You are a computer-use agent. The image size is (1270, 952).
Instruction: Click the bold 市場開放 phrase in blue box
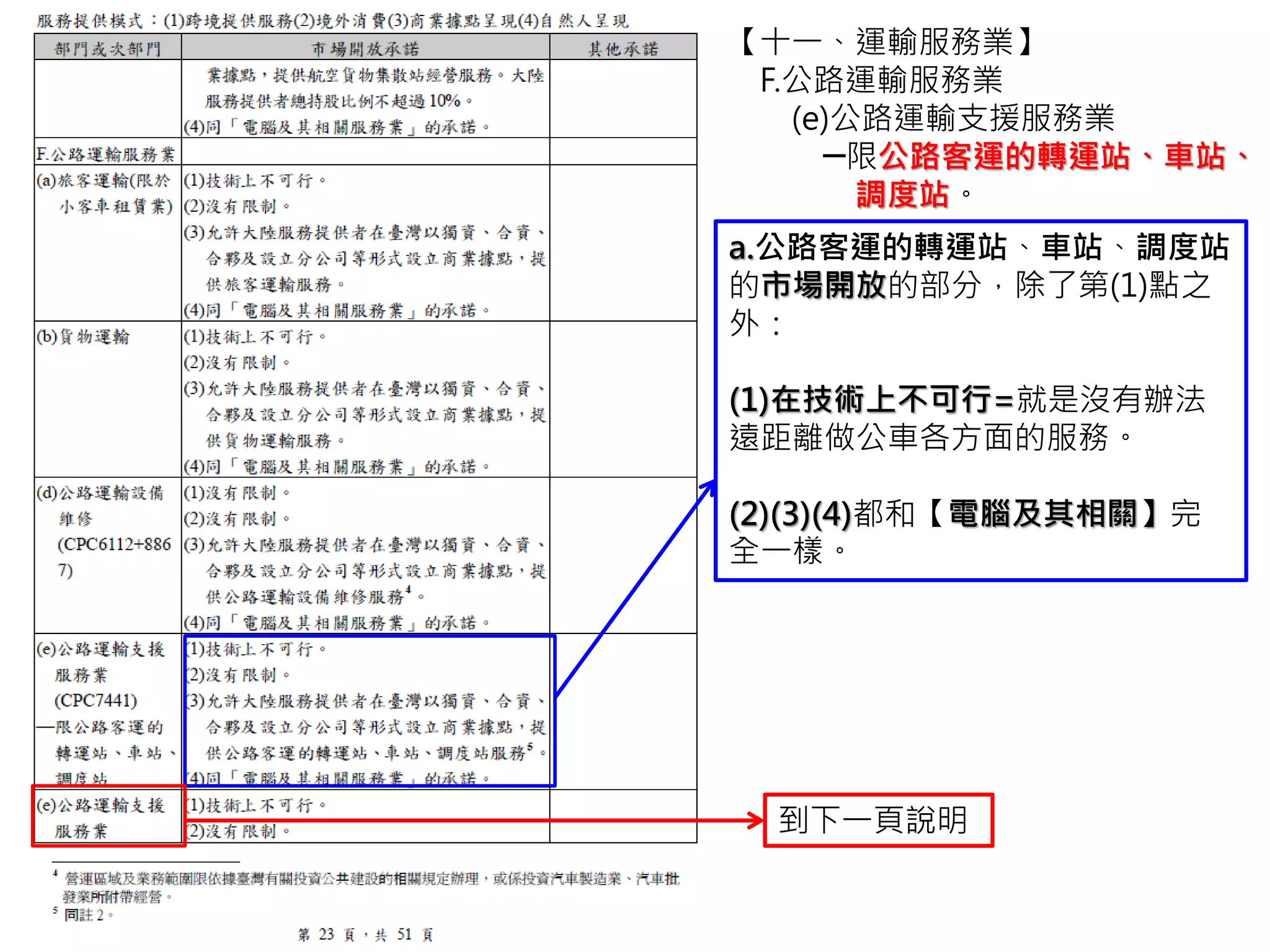pyautogui.click(x=824, y=285)
